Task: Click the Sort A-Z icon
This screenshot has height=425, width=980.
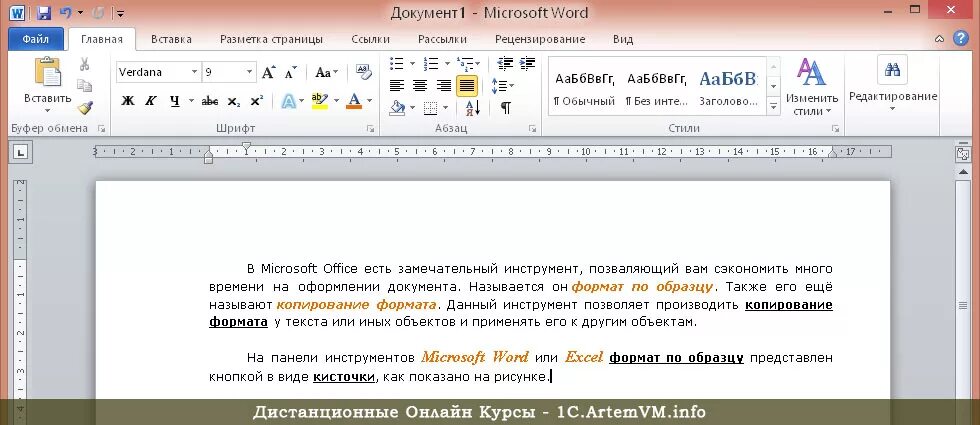Action: [x=473, y=108]
